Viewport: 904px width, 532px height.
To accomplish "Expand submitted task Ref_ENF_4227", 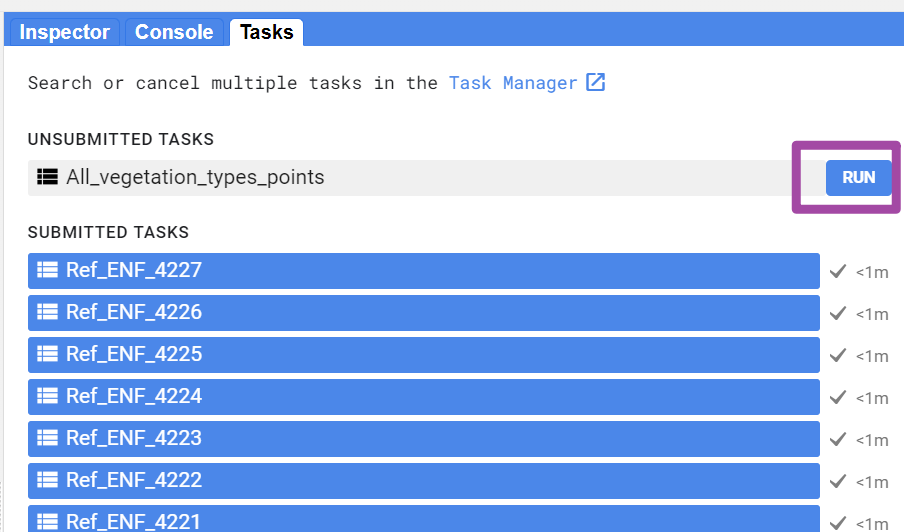I will [423, 270].
